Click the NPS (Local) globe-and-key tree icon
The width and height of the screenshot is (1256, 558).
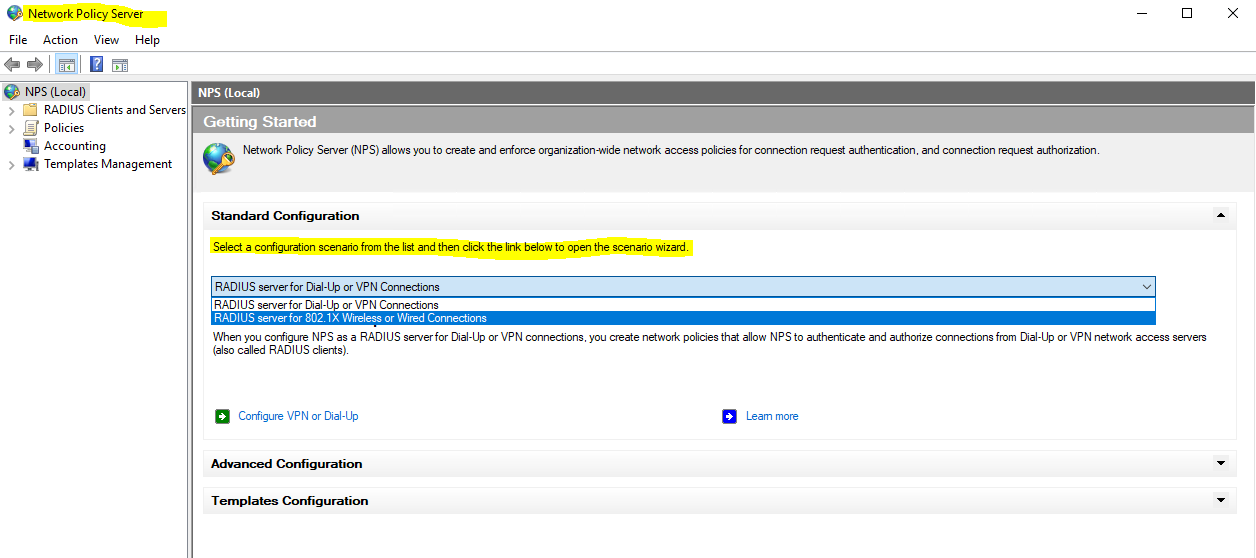tap(12, 92)
